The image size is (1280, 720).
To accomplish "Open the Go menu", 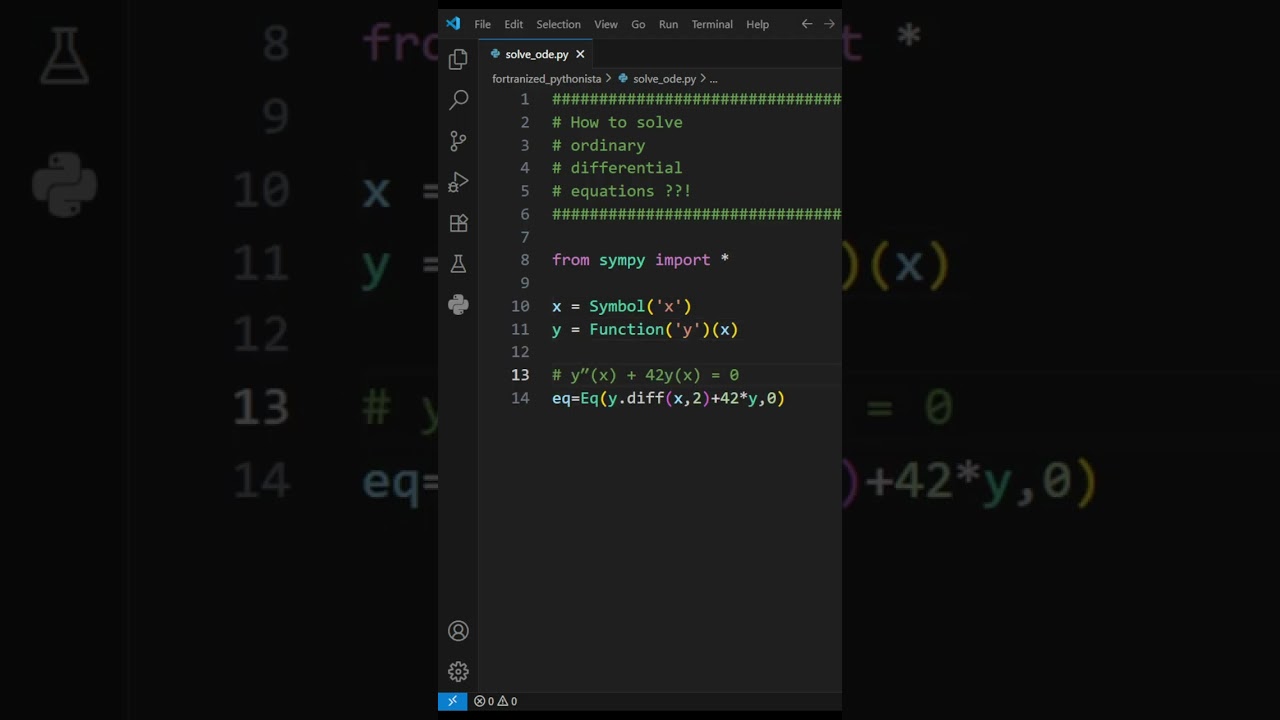I will point(638,24).
